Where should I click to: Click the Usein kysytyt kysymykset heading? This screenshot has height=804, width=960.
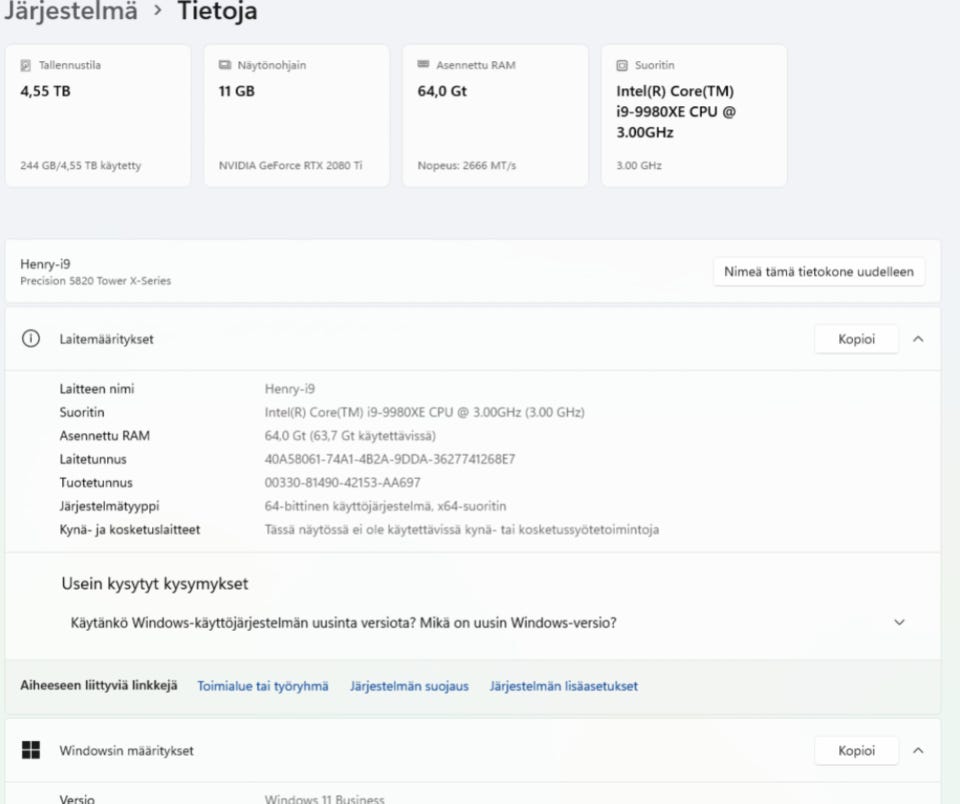click(155, 584)
